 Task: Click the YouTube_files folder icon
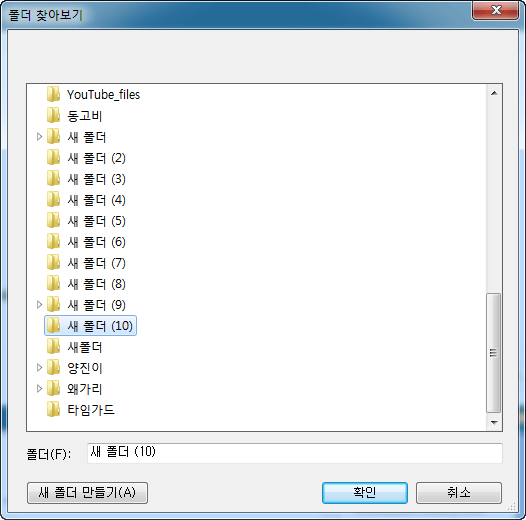click(53, 94)
